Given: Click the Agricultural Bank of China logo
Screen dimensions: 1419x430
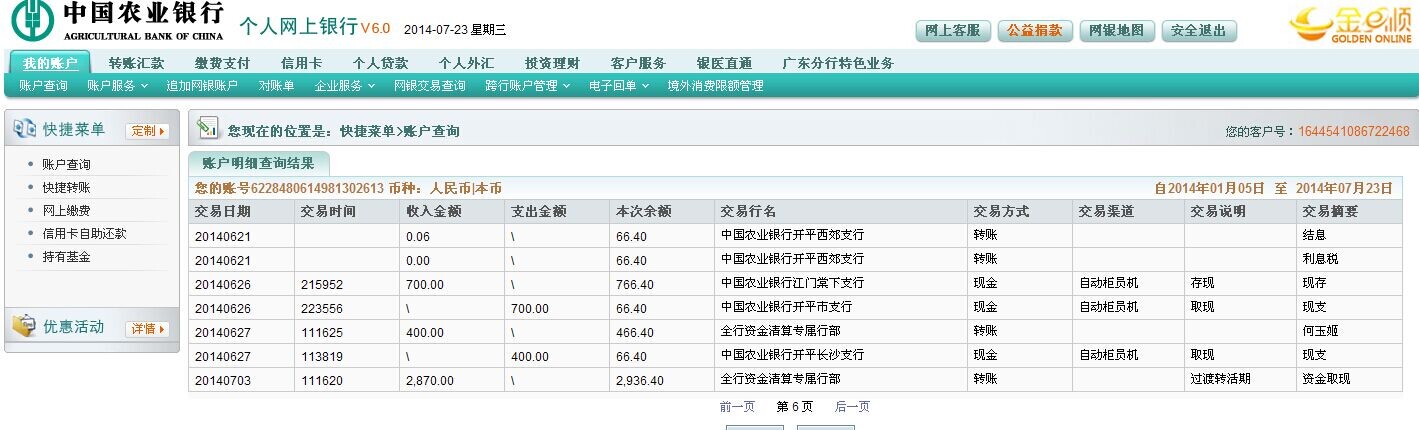Looking at the screenshot, I should [x=118, y=21].
